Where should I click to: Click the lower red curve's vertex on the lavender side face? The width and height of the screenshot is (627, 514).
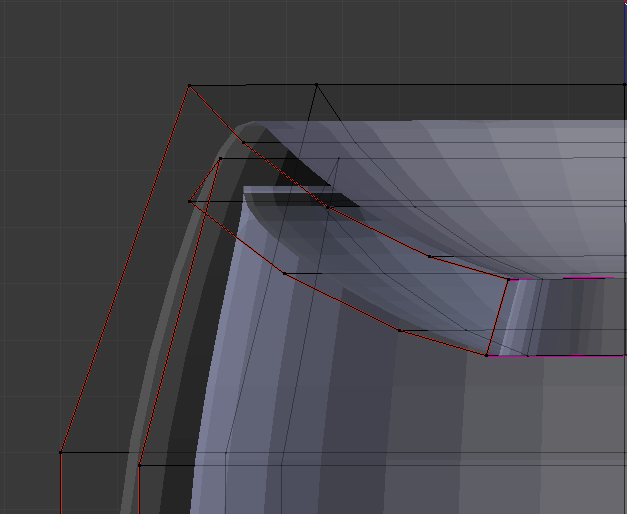tap(284, 272)
